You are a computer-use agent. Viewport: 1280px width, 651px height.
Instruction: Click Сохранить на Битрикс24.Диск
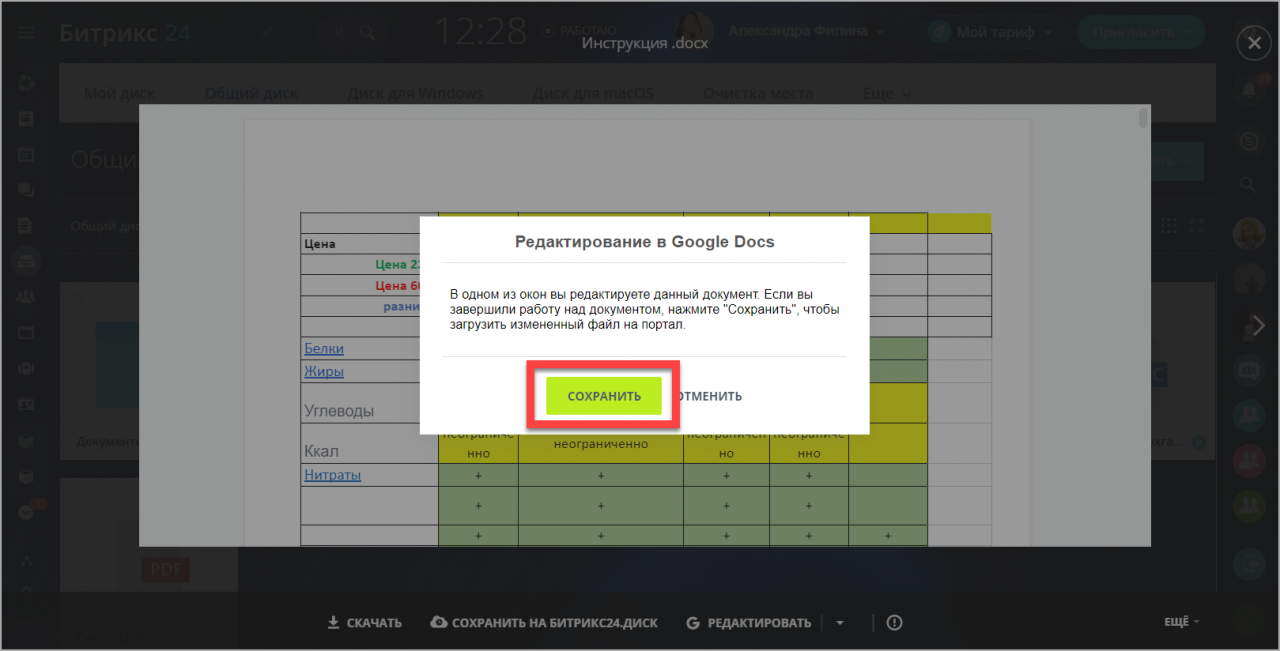click(x=544, y=622)
